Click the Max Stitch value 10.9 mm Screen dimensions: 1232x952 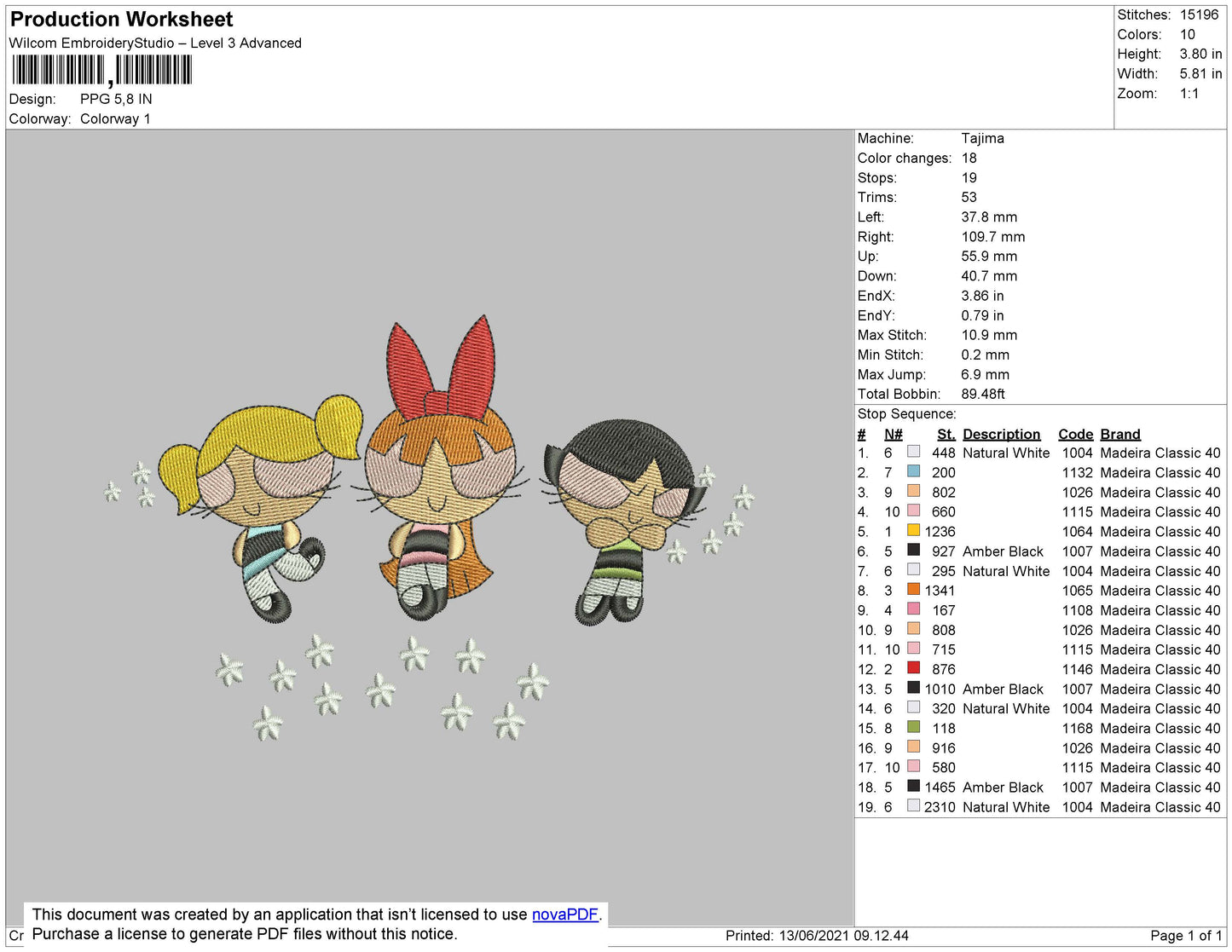pos(989,335)
